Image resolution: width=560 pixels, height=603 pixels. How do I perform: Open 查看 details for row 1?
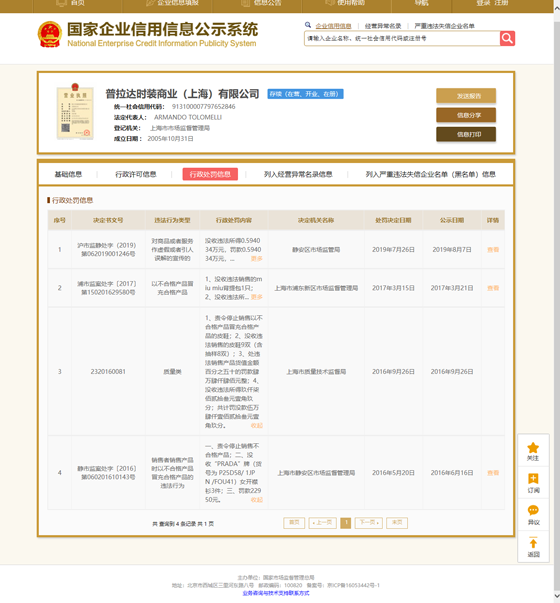click(493, 250)
